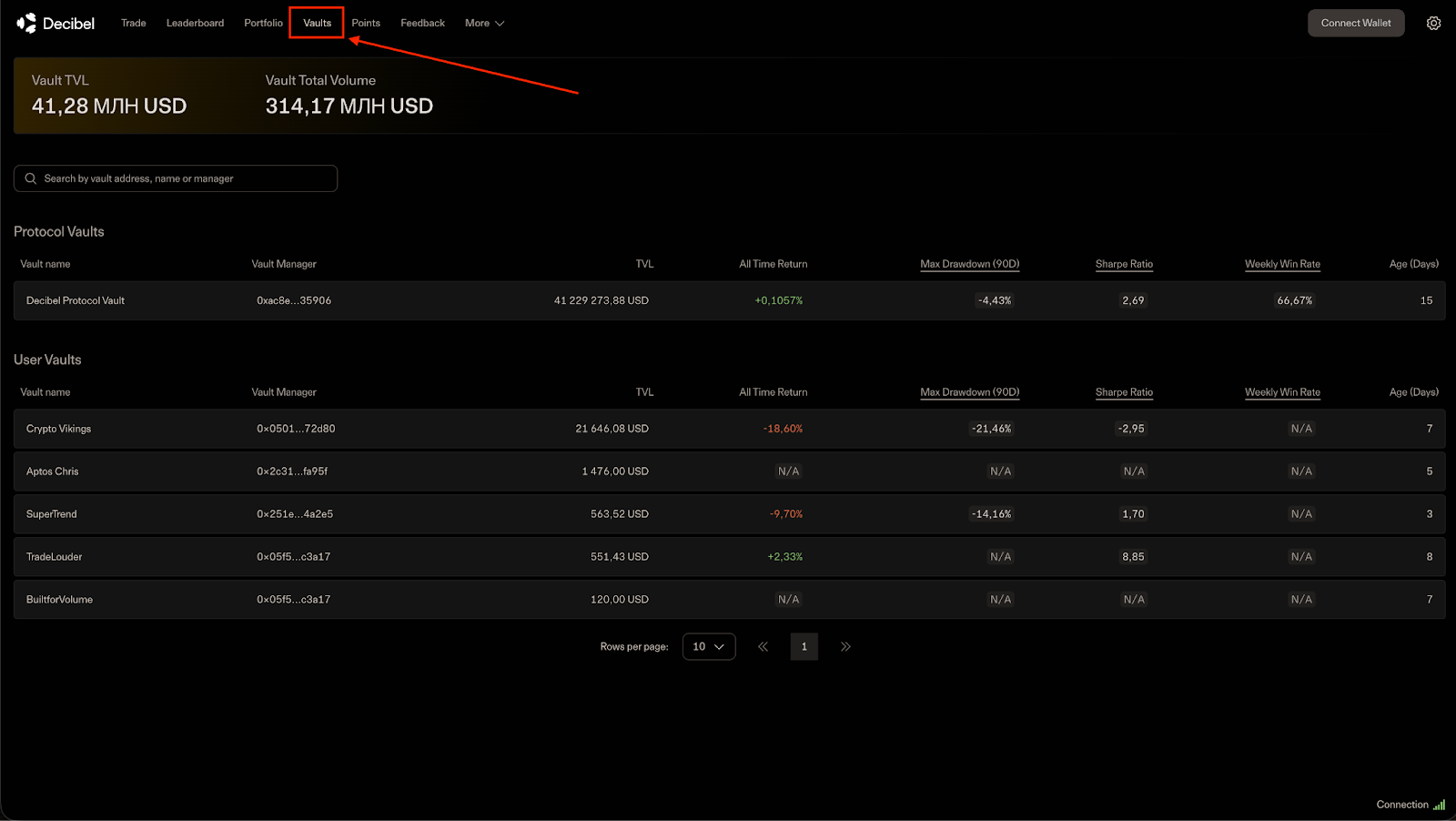This screenshot has height=821, width=1456.
Task: Open the TradeLouder vault name
Action: pyautogui.click(x=54, y=557)
